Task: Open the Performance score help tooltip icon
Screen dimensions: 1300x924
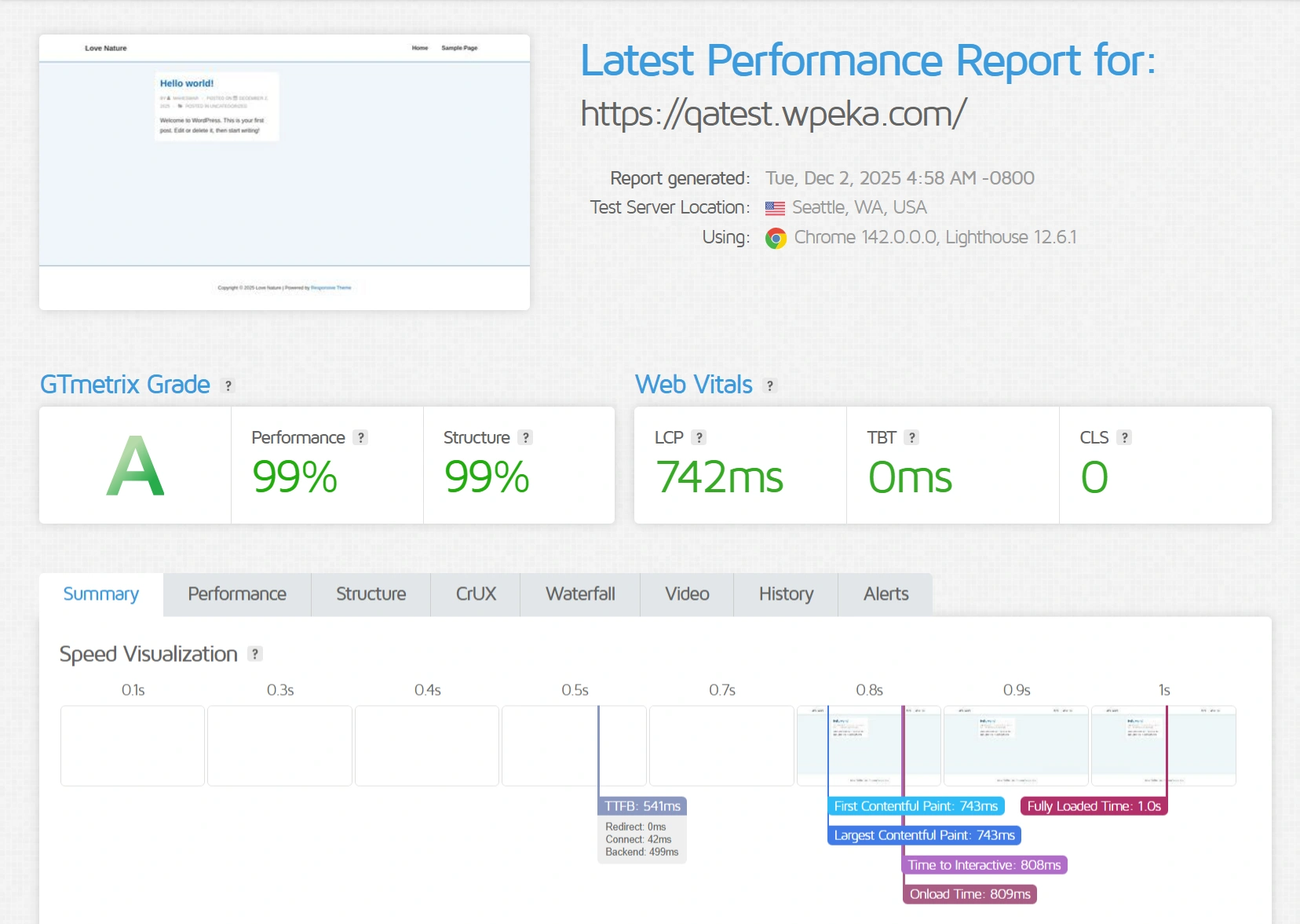Action: [x=360, y=437]
